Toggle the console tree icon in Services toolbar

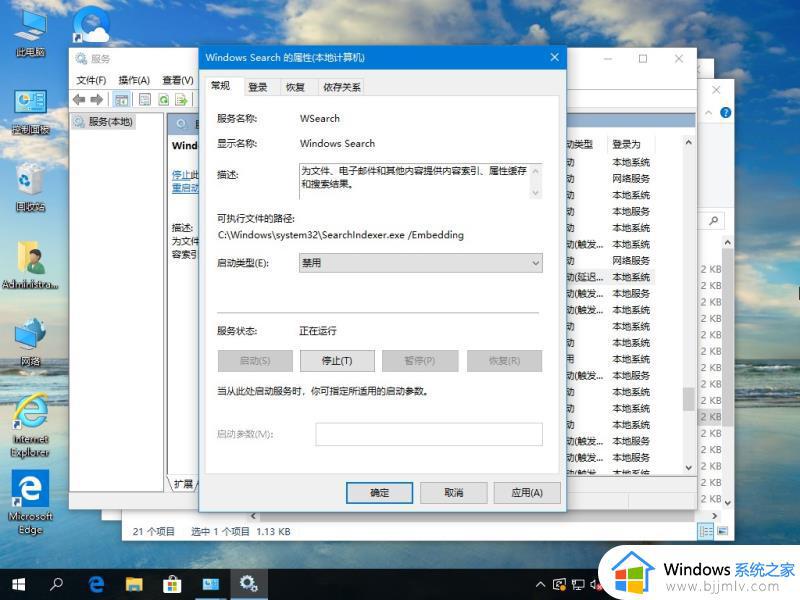(121, 99)
